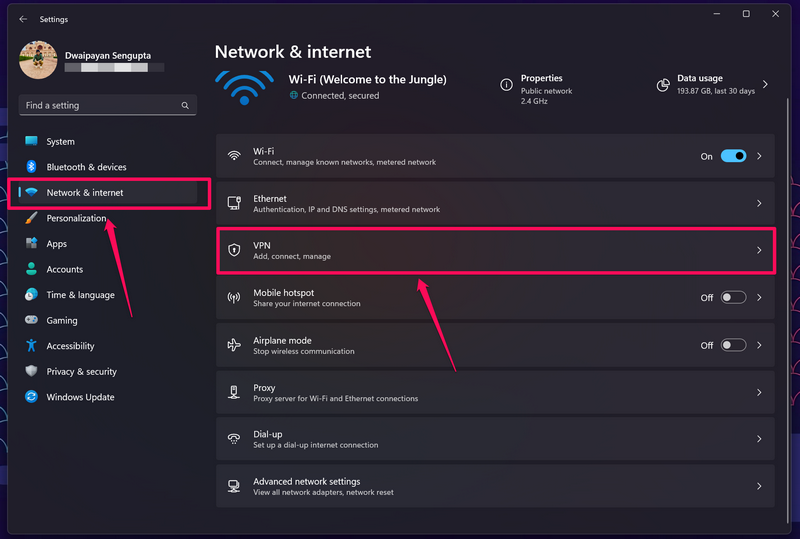
Task: Click the Properties info icon
Action: 507,85
